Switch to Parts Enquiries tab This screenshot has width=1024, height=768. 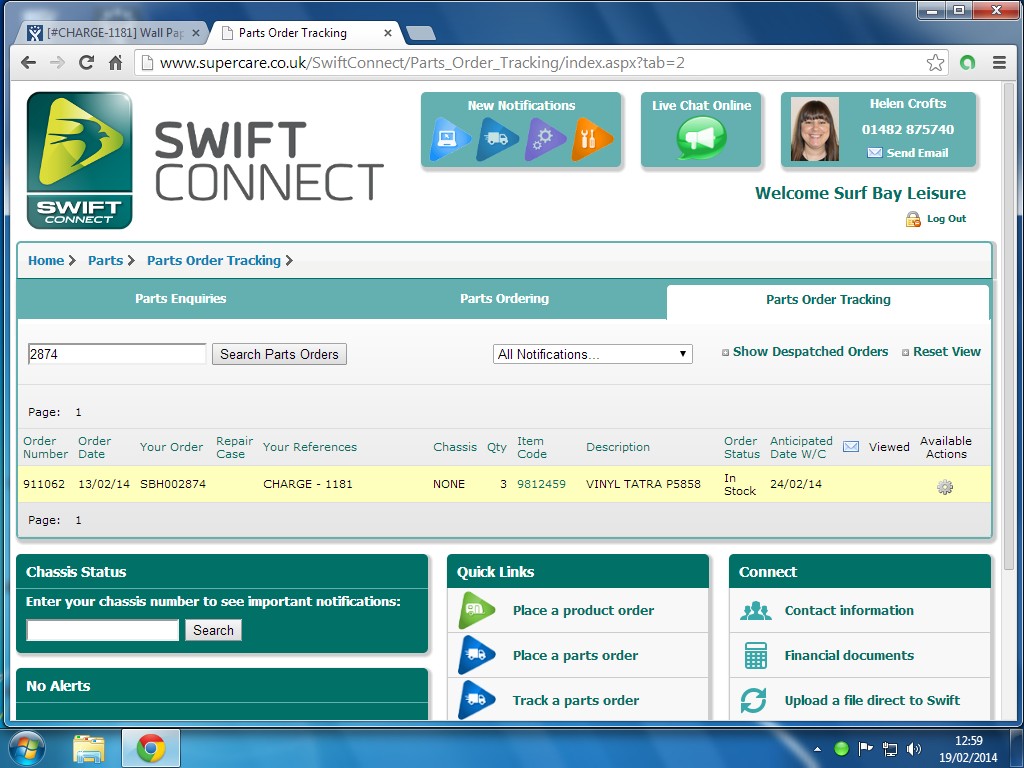(180, 298)
